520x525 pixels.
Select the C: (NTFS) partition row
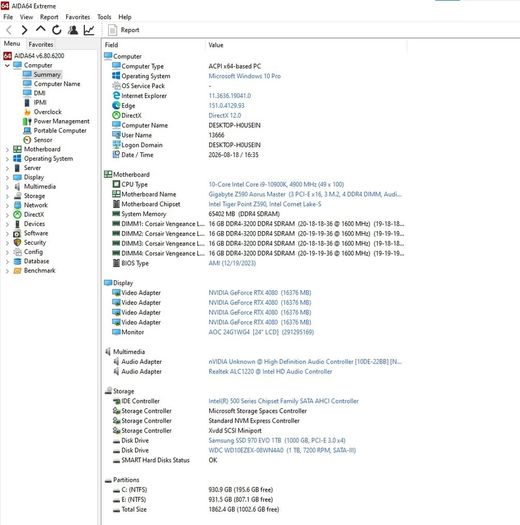(x=254, y=490)
